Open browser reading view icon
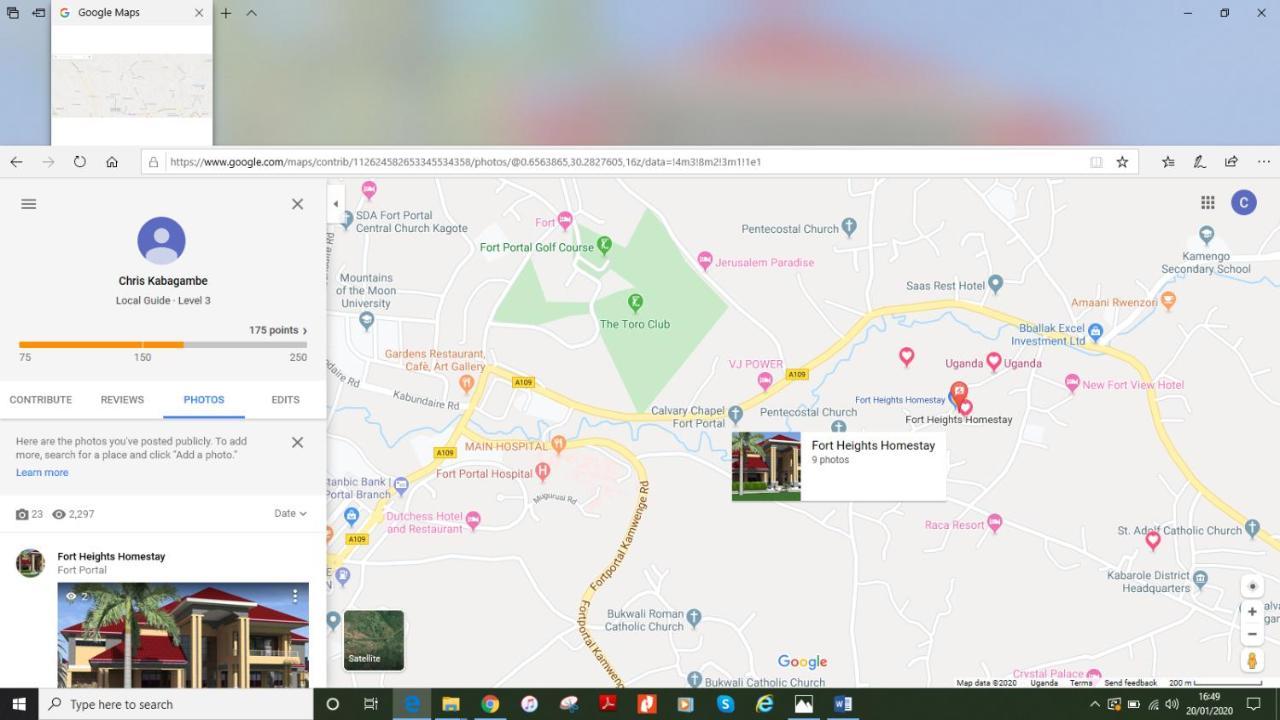The height and width of the screenshot is (720, 1280). (x=1096, y=162)
